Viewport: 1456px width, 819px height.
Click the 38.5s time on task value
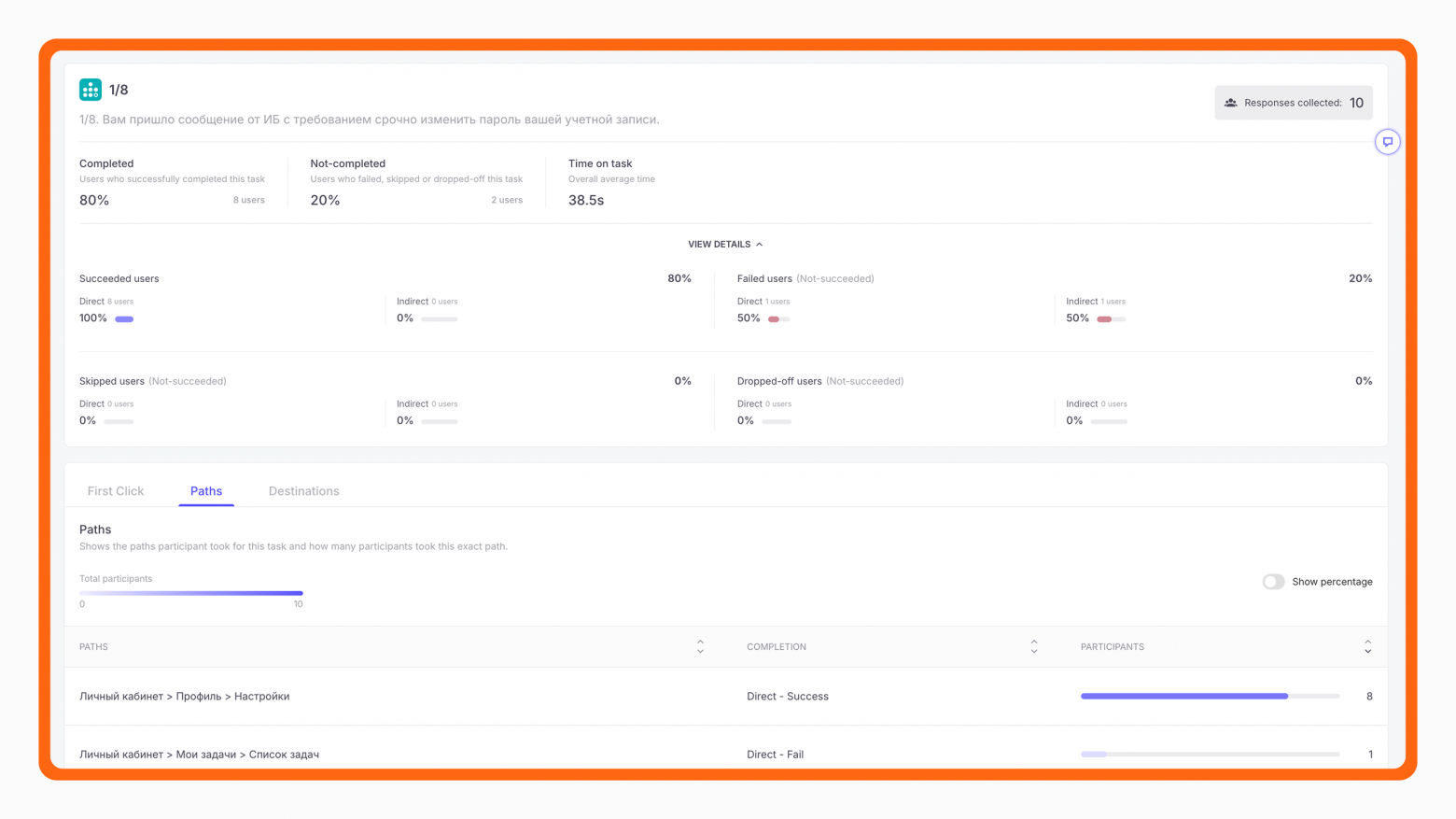point(586,200)
